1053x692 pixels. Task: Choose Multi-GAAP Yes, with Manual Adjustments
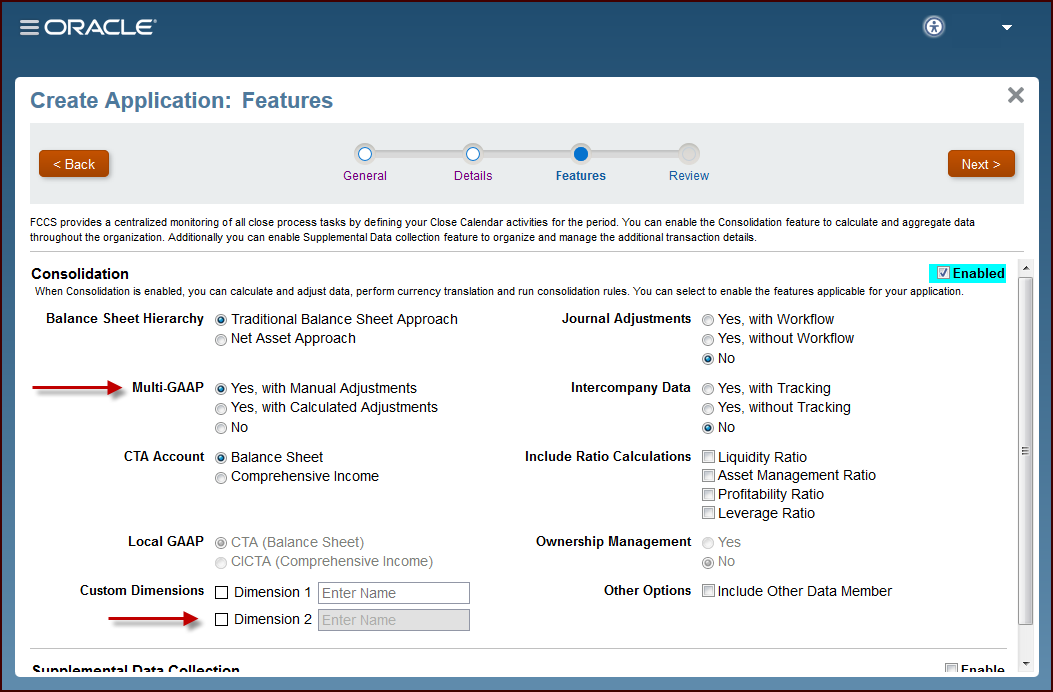point(221,389)
